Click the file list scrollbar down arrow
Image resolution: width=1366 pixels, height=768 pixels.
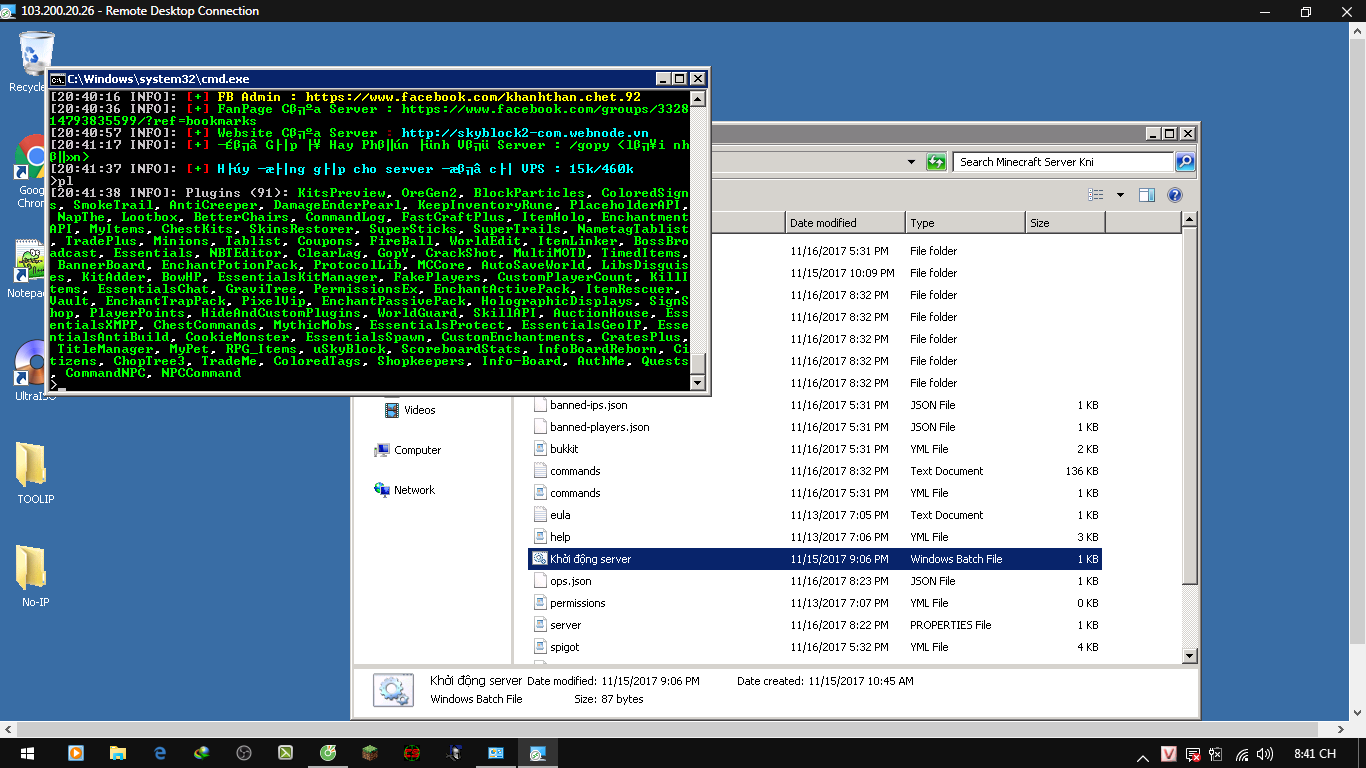pyautogui.click(x=1190, y=656)
